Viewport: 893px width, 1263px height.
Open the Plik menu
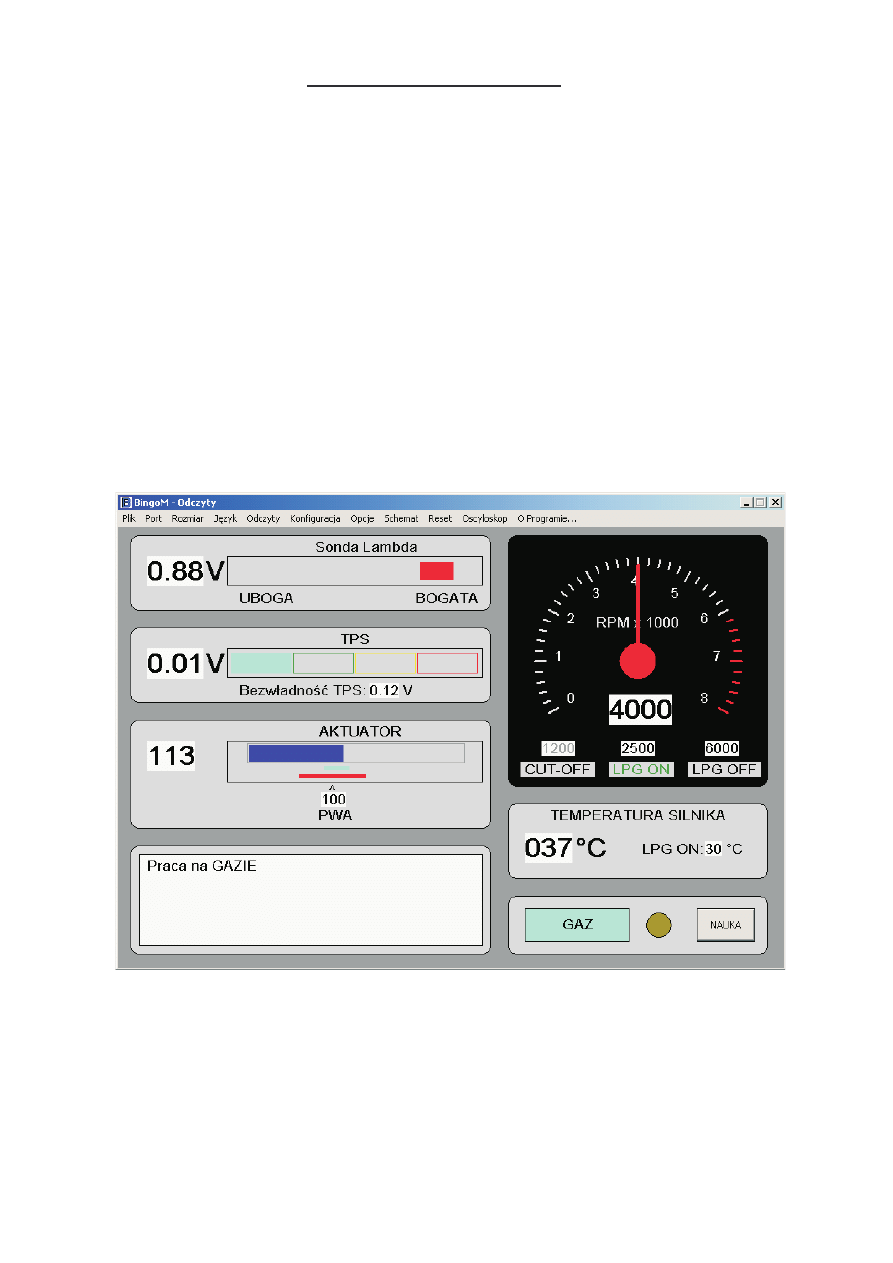pos(127,519)
